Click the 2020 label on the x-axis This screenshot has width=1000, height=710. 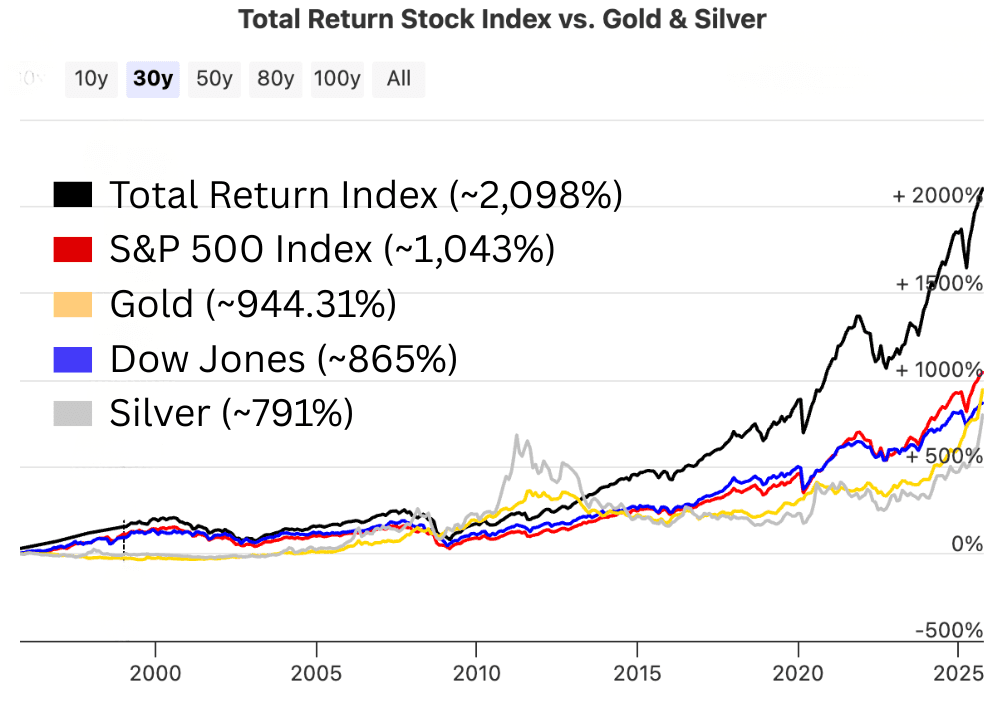click(x=798, y=671)
